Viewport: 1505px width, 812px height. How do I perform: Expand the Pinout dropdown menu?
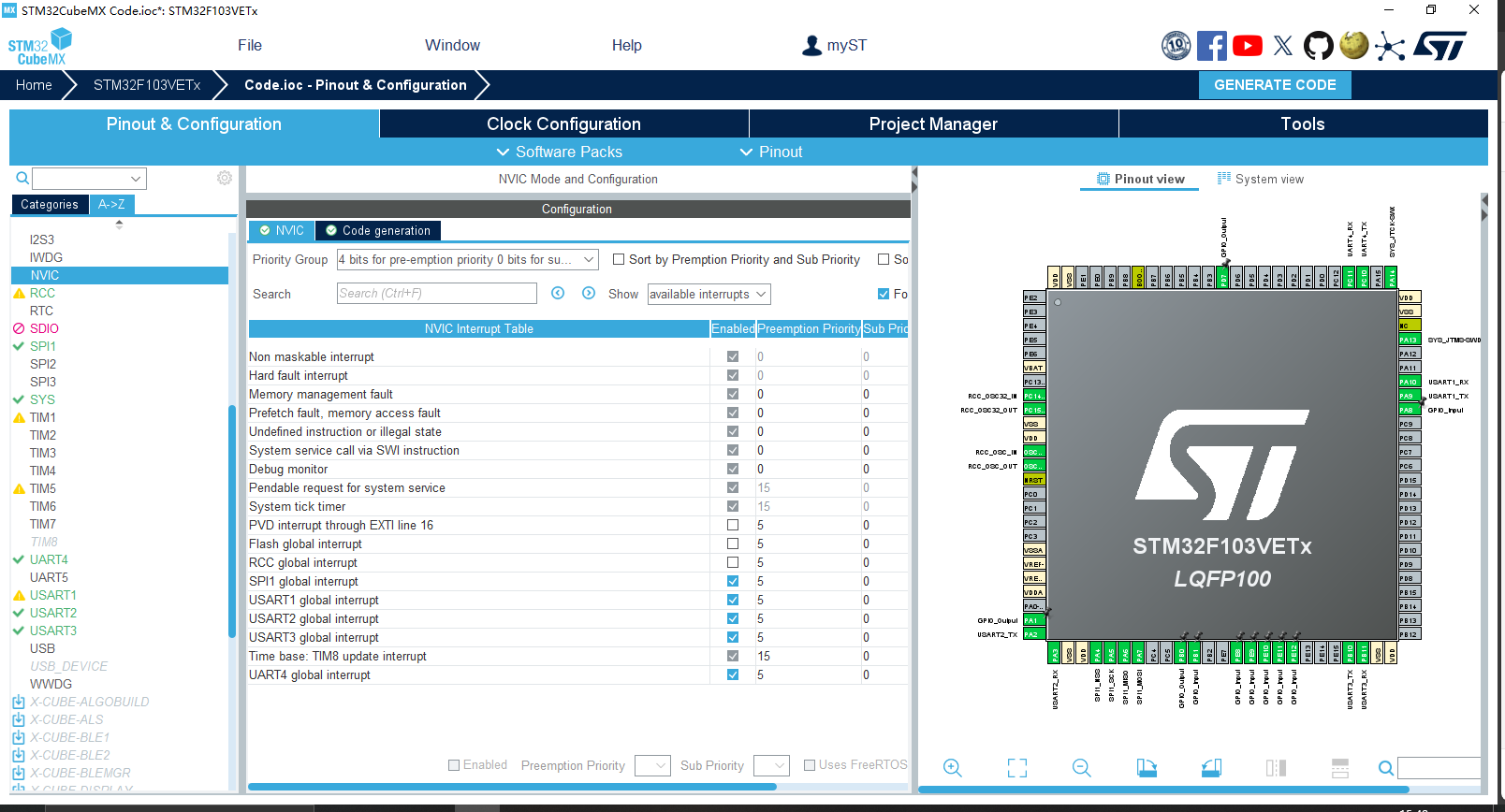pyautogui.click(x=771, y=152)
